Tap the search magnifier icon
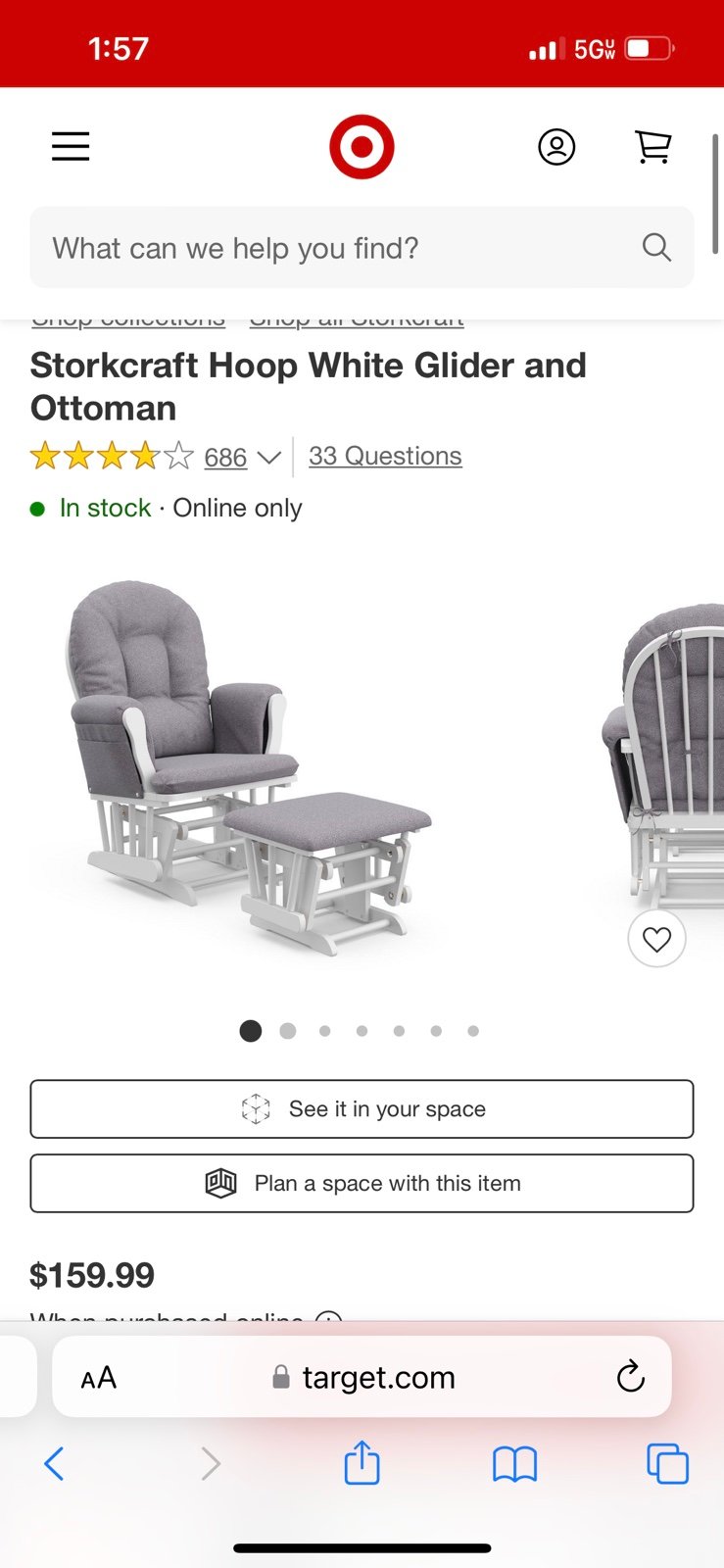The image size is (724, 1568). 656,247
